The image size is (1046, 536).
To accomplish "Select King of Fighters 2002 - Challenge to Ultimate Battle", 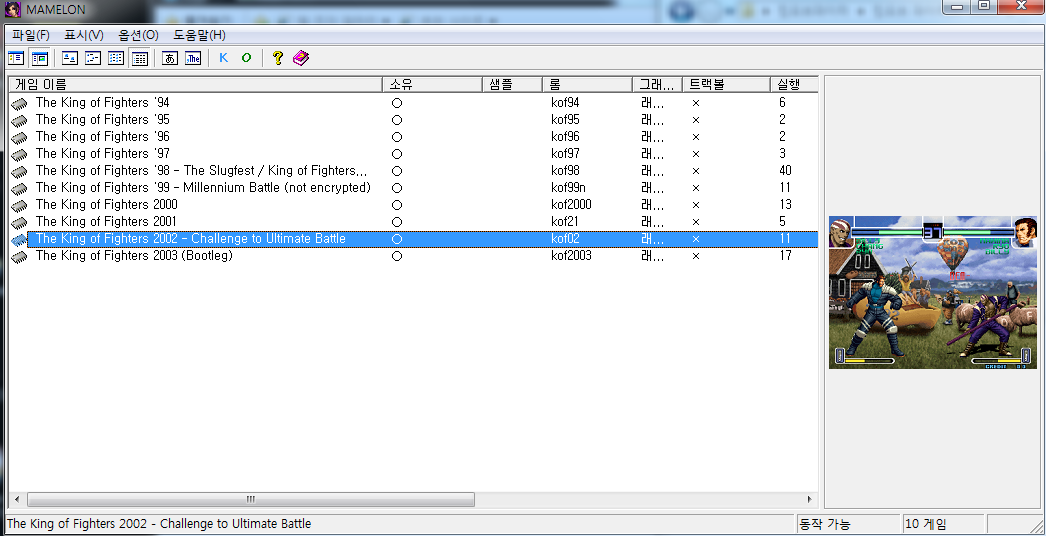I will point(191,239).
